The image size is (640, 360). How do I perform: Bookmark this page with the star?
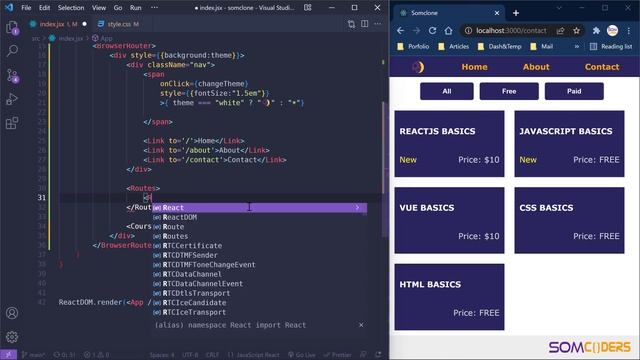(576, 31)
